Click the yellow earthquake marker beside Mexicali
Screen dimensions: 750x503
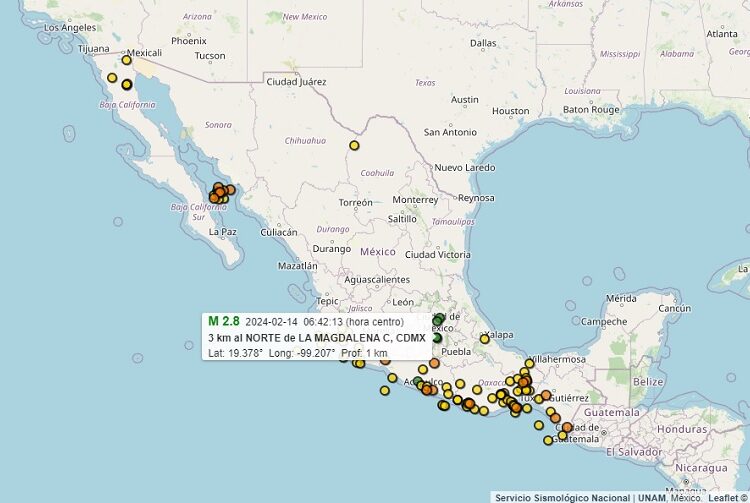pos(126,60)
